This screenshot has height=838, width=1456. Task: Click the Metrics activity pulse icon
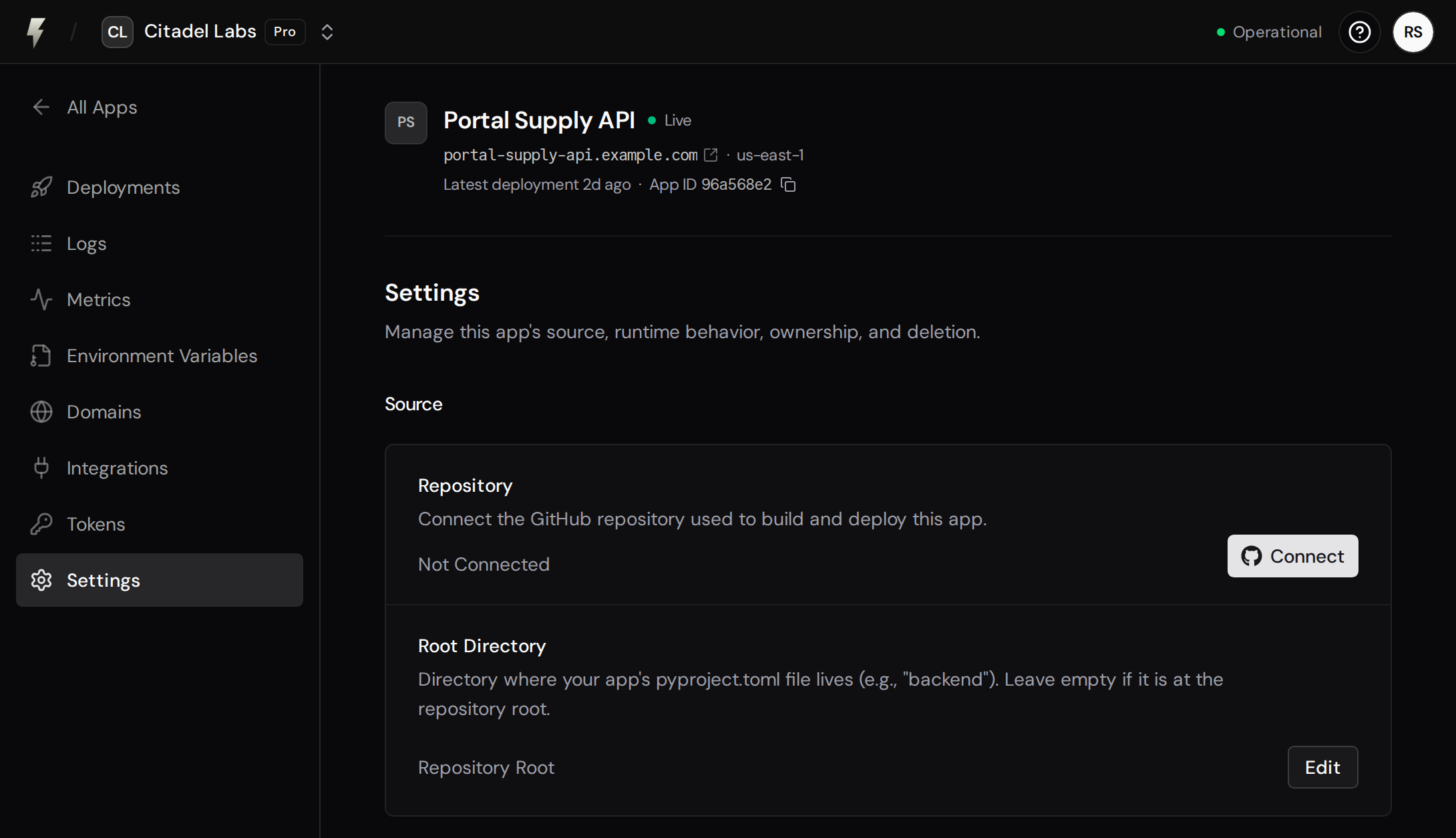(41, 299)
